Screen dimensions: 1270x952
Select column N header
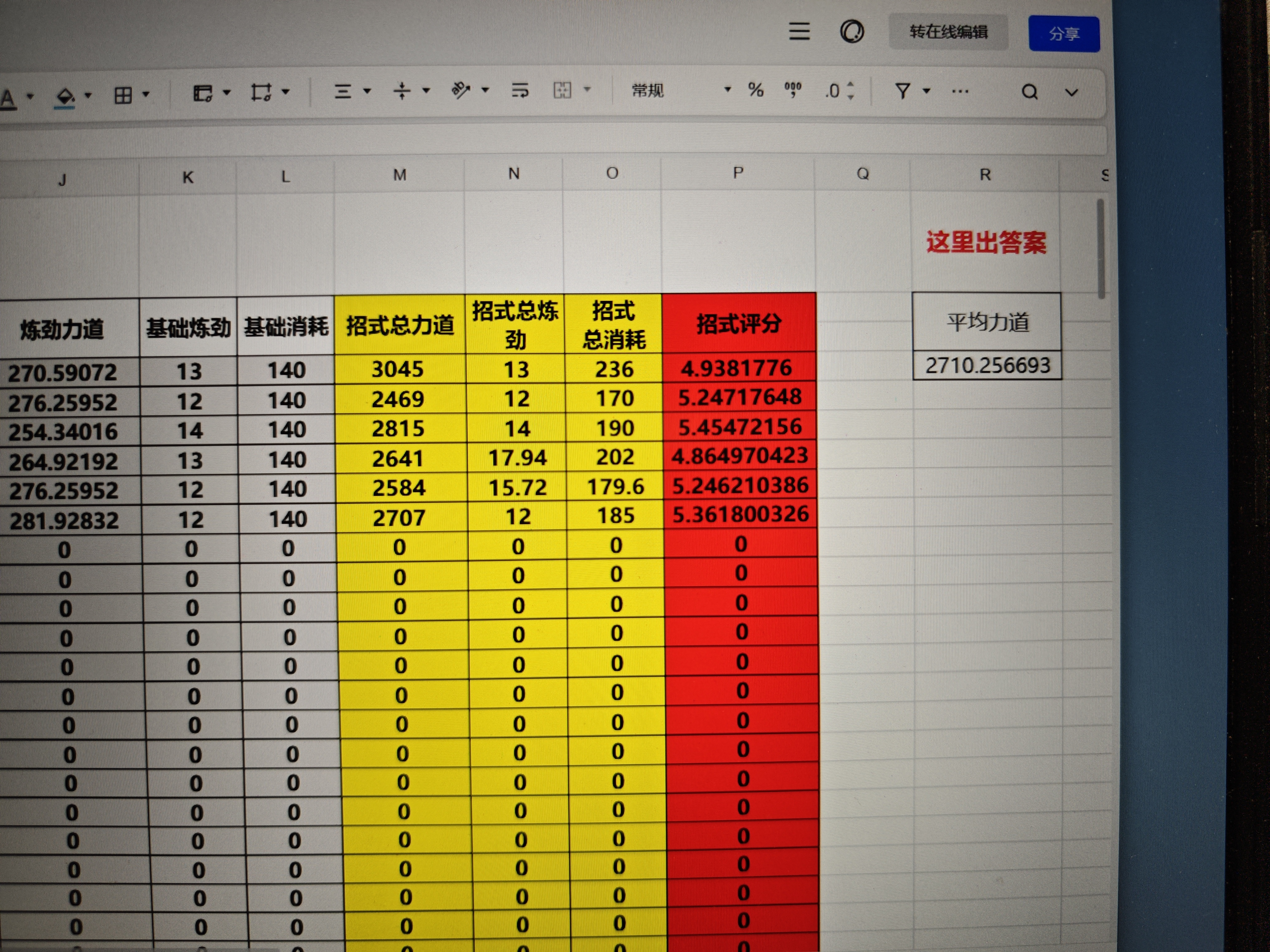click(514, 173)
